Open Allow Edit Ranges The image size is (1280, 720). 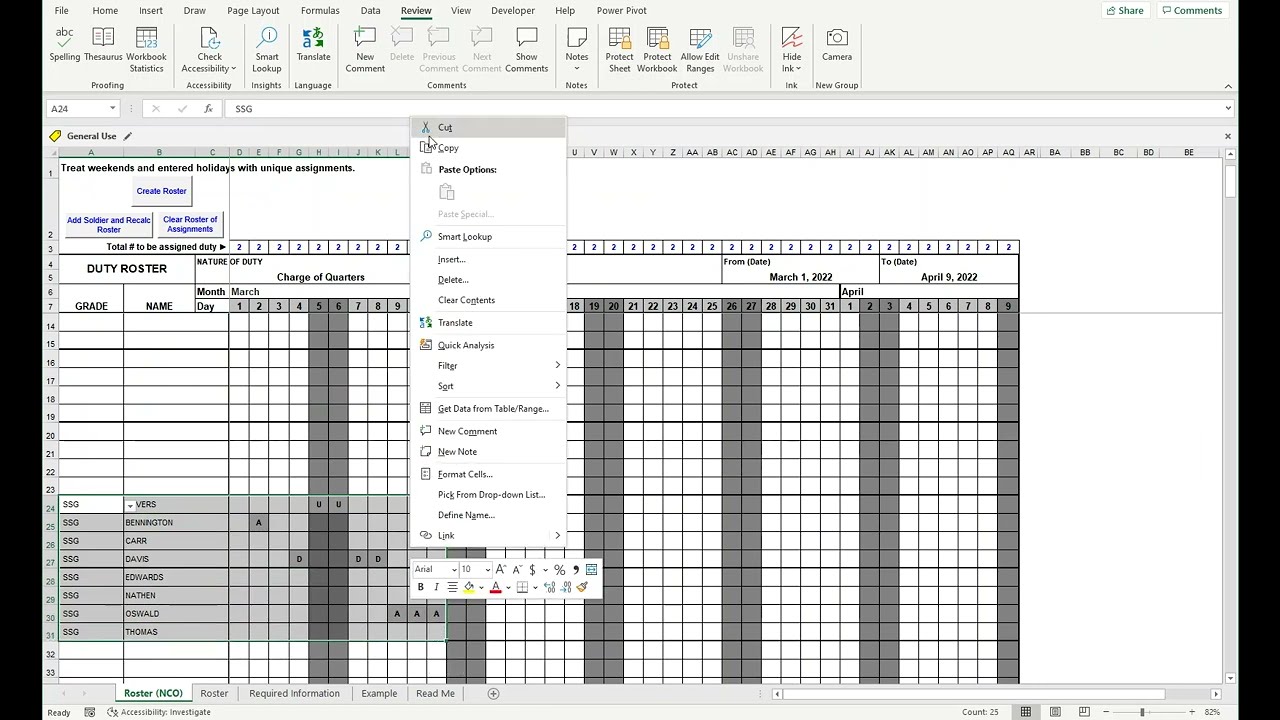tap(700, 50)
